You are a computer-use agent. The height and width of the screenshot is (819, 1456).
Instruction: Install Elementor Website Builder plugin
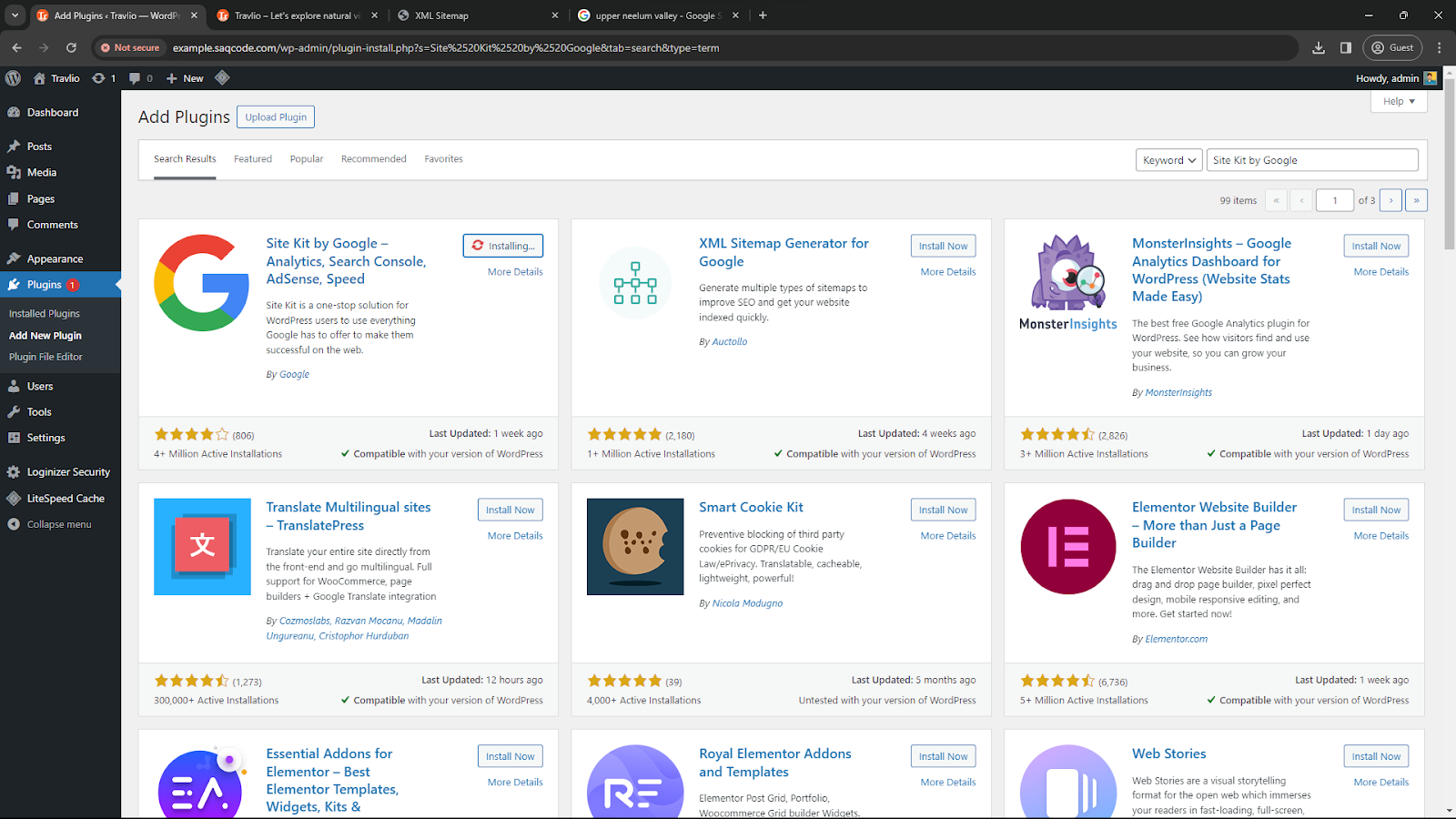point(1376,510)
